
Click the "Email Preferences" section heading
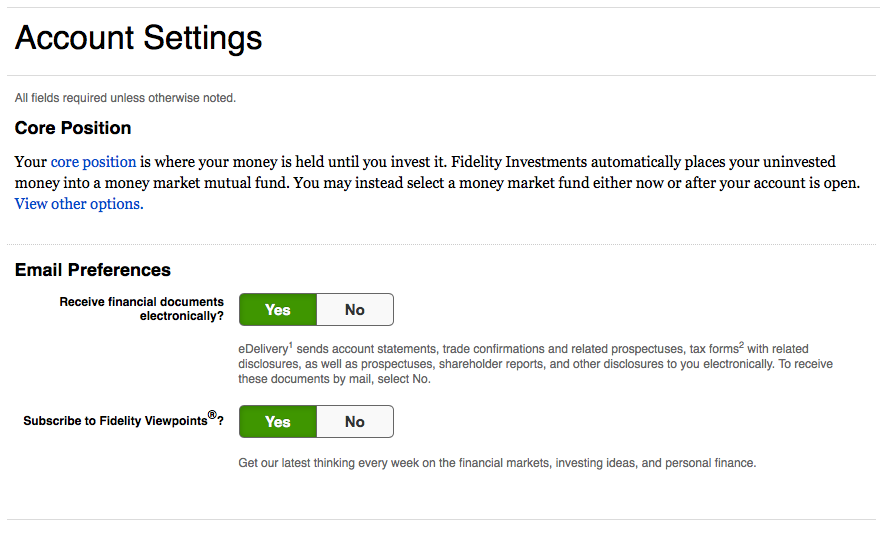coord(93,270)
